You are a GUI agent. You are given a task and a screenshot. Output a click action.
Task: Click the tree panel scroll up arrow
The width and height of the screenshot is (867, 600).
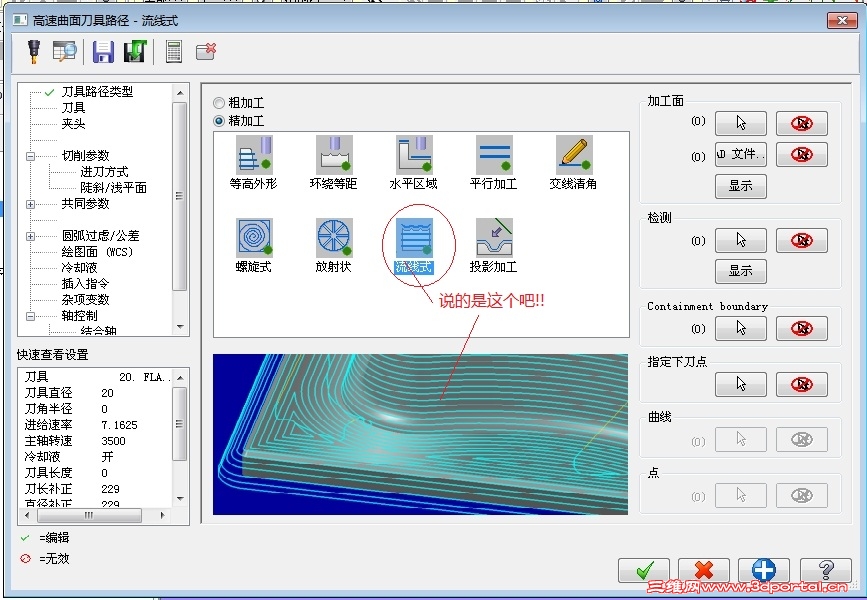click(180, 93)
